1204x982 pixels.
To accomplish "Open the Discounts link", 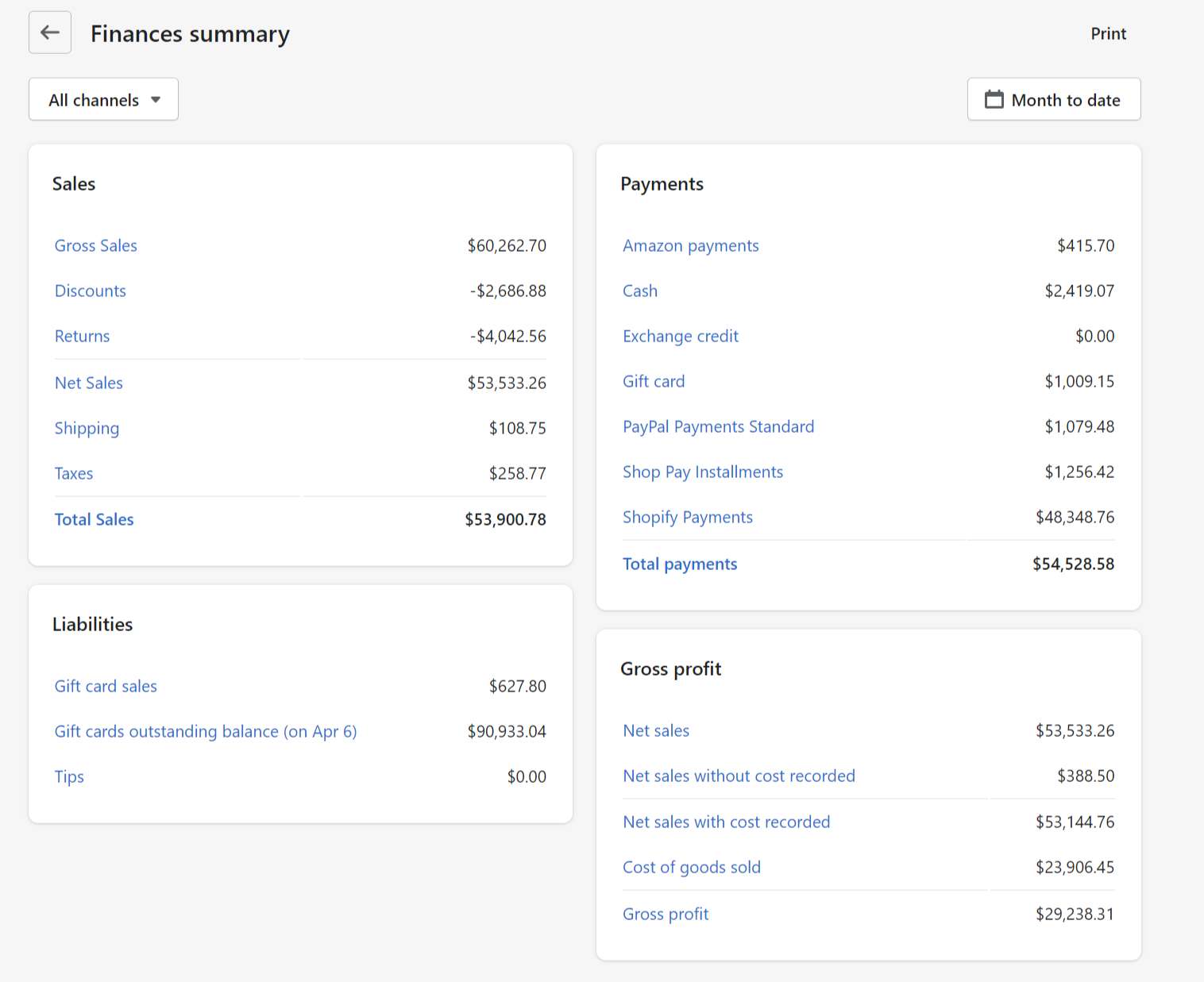I will [91, 291].
